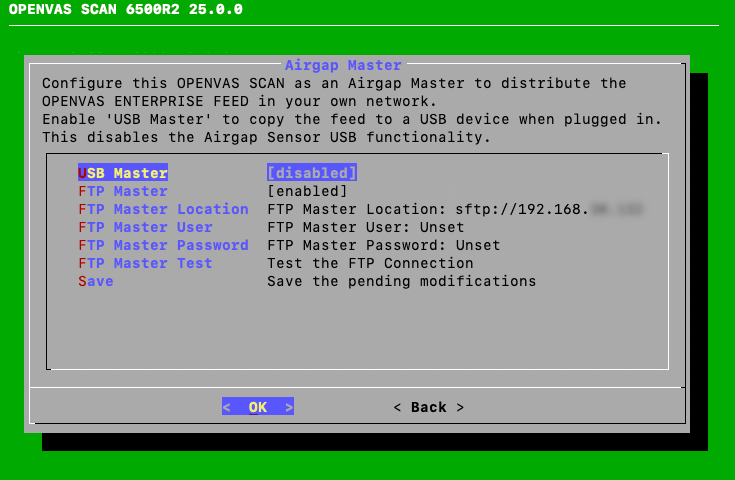This screenshot has height=480, width=735.
Task: Click the Airgap Master dialog title
Action: pos(343,65)
